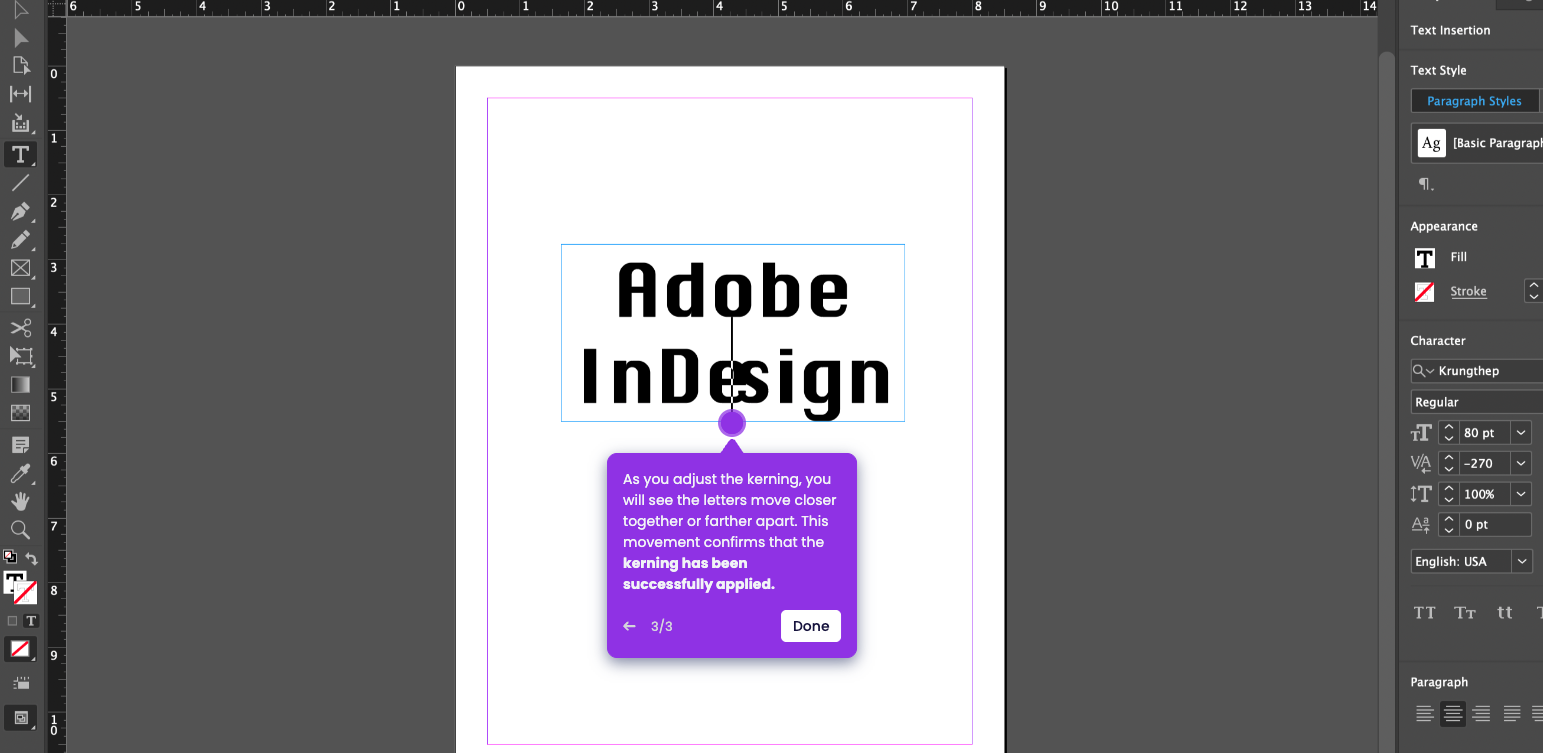Image resolution: width=1543 pixels, height=753 pixels.
Task: Click the baseline shift 0 pt field
Action: 1495,524
